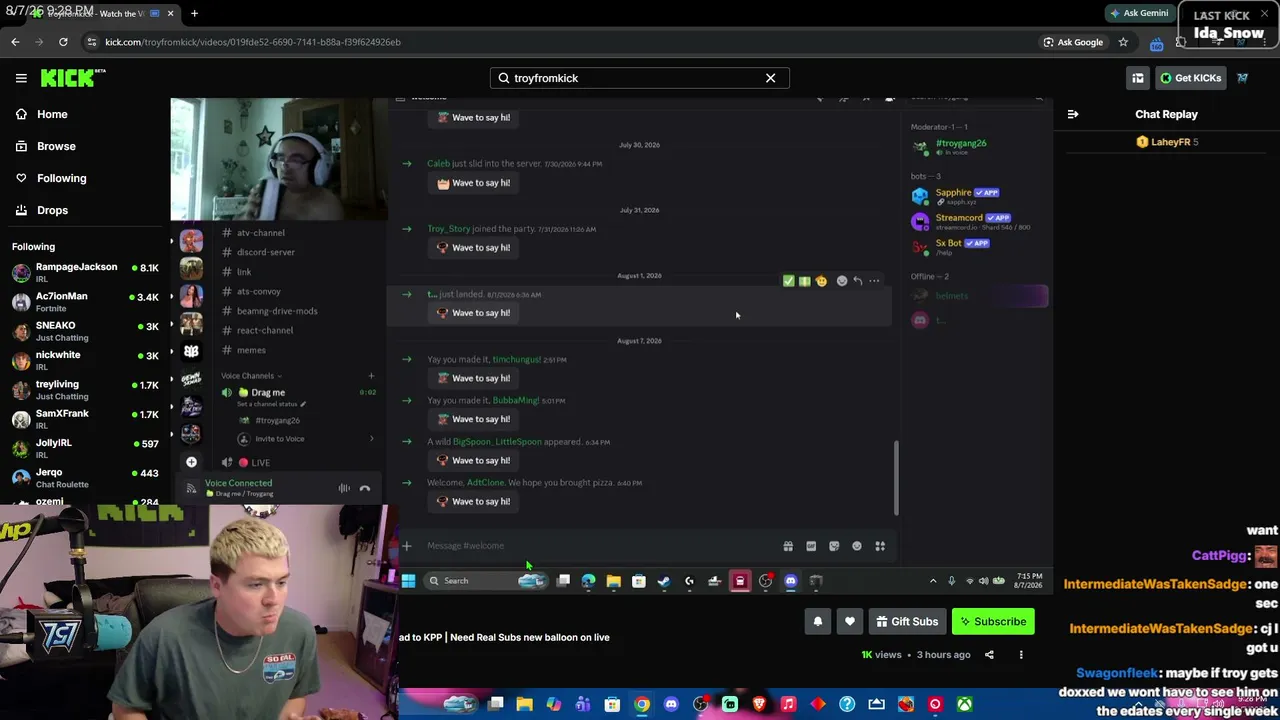Toggle the microphone icon in streamed tray
This screenshot has height=720, width=1280.
pyautogui.click(x=951, y=581)
